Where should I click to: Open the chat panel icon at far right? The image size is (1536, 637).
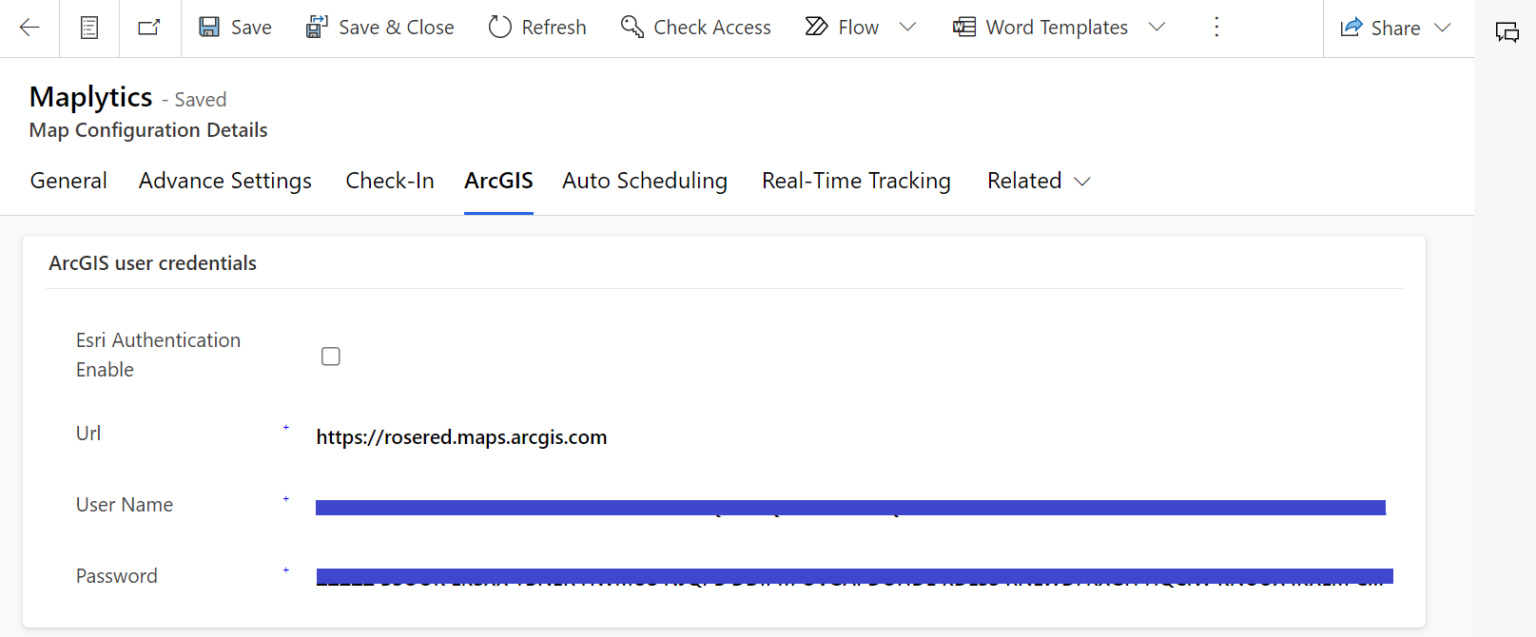1506,32
